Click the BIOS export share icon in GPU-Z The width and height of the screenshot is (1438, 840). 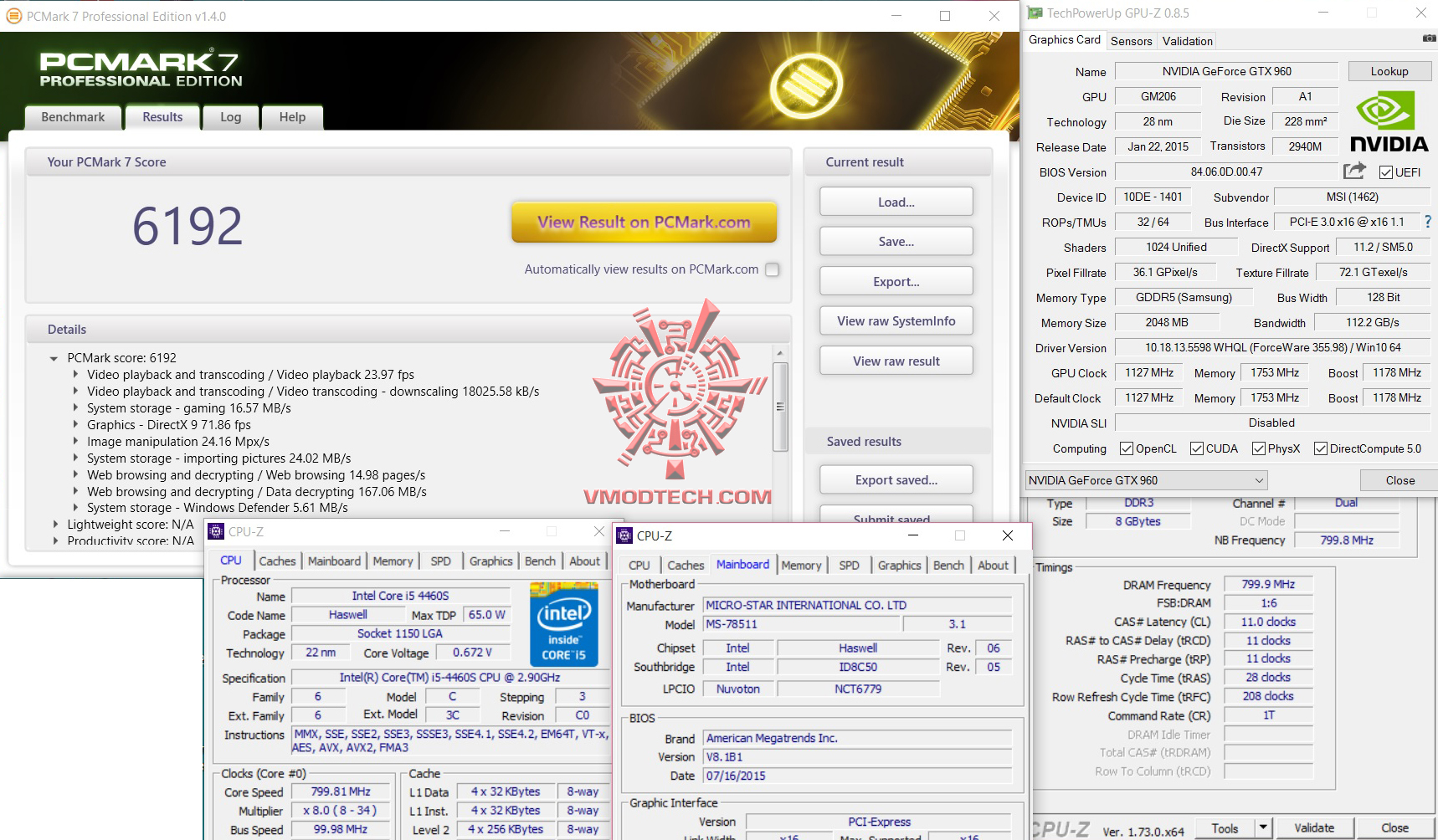[1354, 172]
